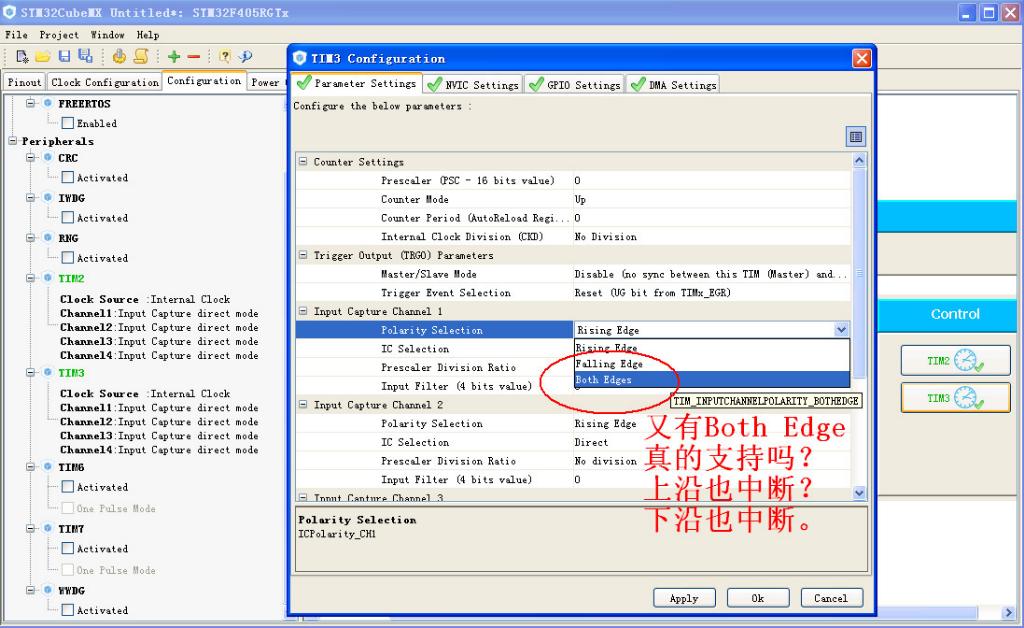
Task: Collapse the TIM2 tree node
Action: [30, 278]
